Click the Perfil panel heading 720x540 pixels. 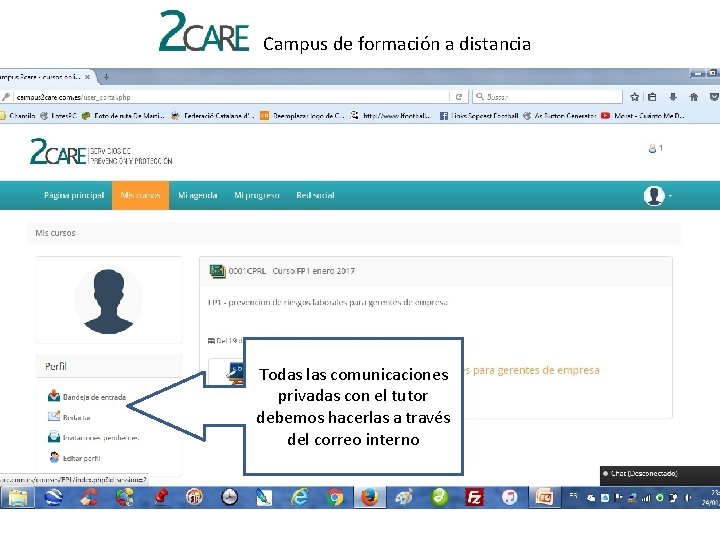coord(56,366)
